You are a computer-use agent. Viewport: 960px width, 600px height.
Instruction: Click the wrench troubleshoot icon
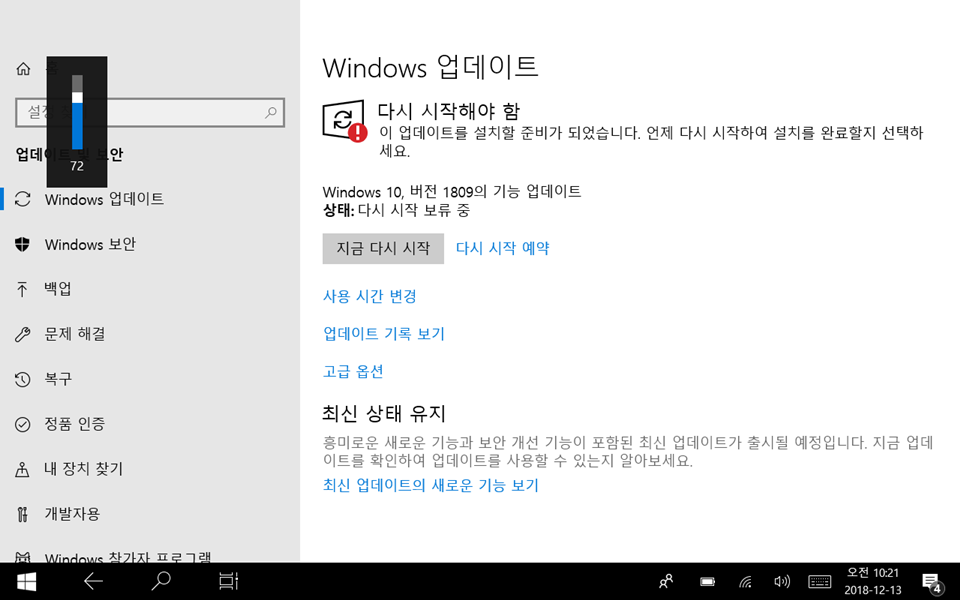tap(23, 334)
